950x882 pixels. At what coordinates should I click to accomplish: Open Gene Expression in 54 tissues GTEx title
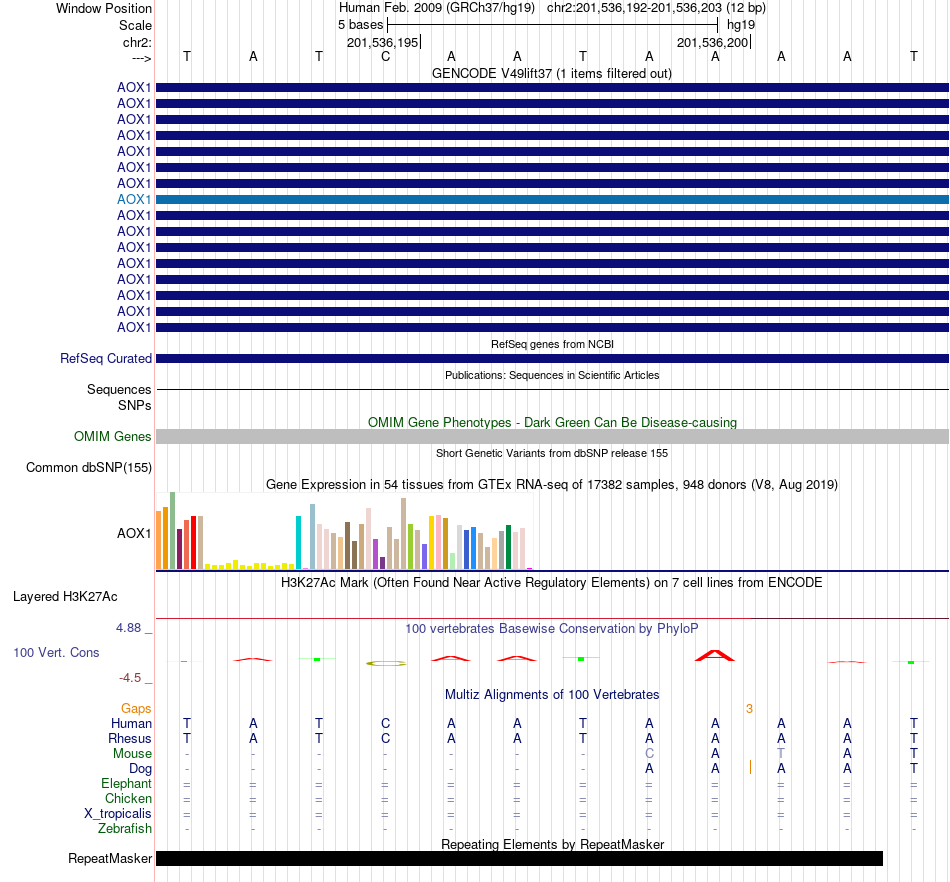pyautogui.click(x=552, y=485)
